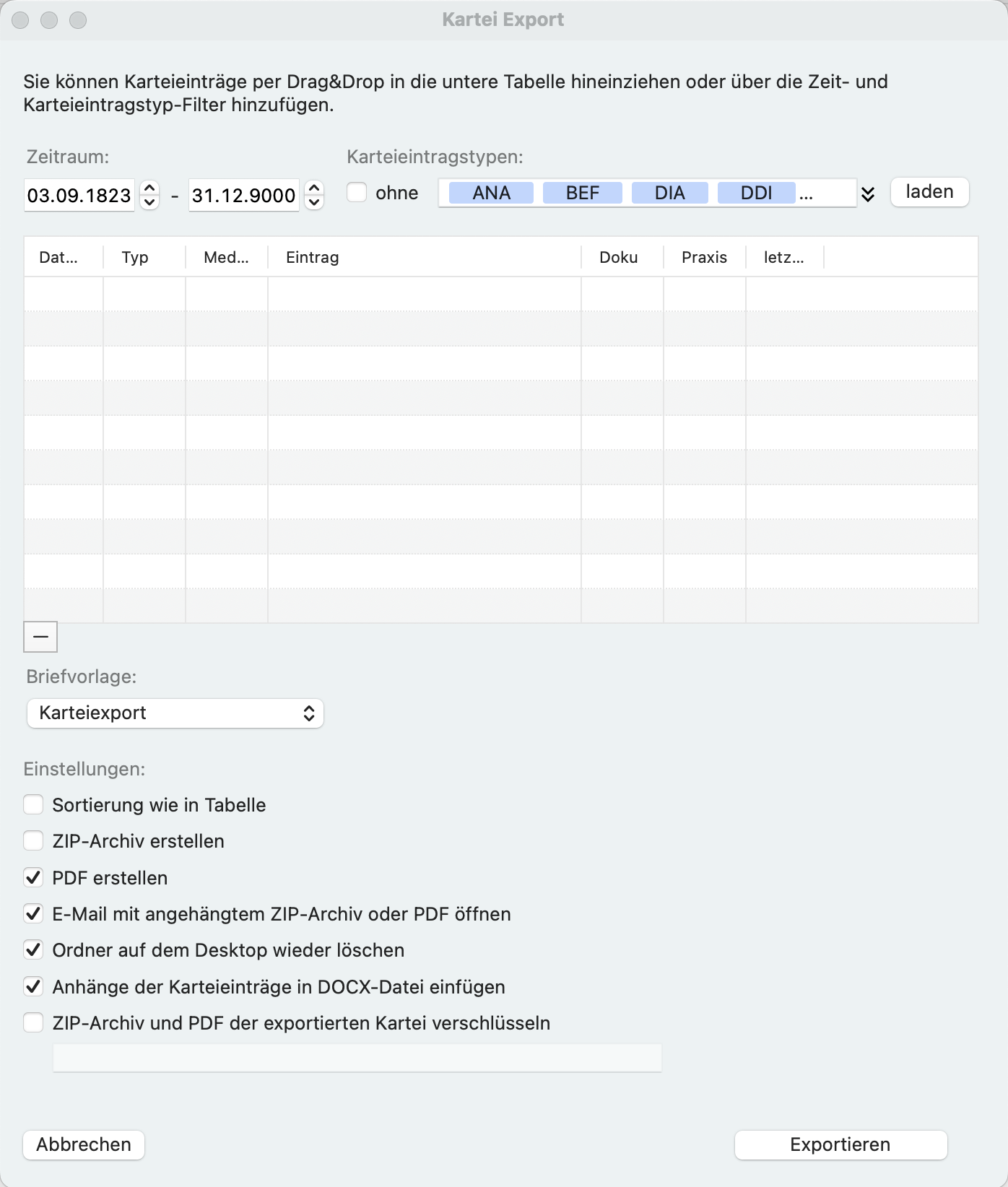Click the Abbrechen button
The image size is (1008, 1187).
point(84,1145)
